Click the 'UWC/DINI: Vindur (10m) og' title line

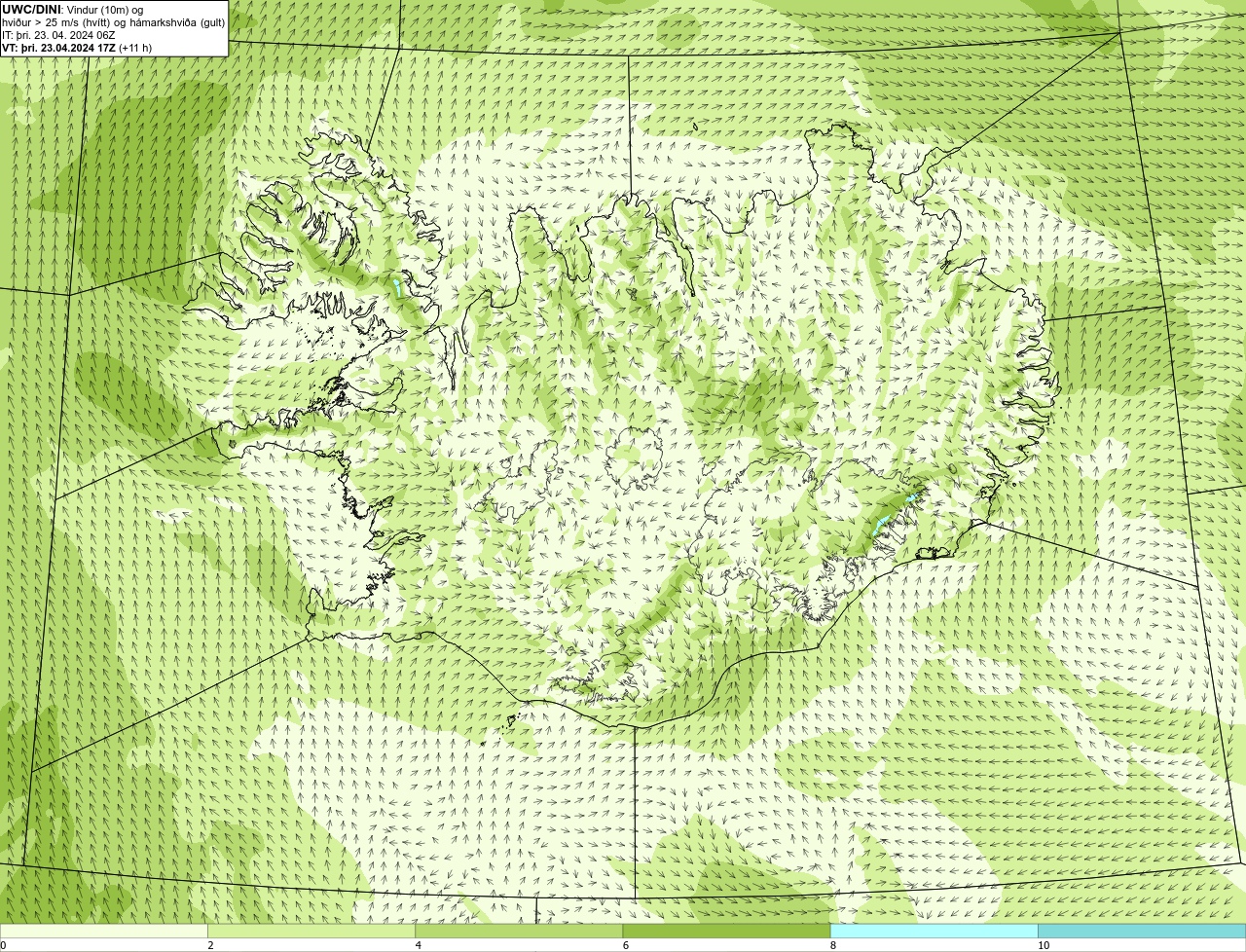pos(73,9)
